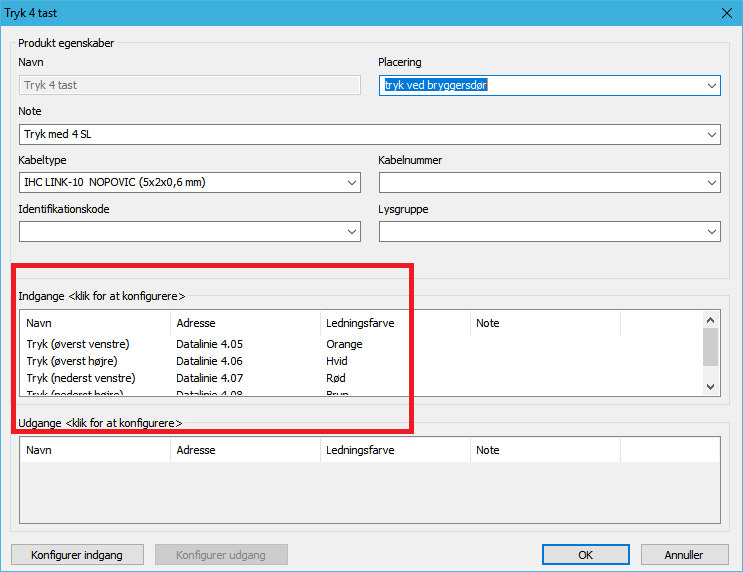Expand the Note dropdown list

[711, 134]
